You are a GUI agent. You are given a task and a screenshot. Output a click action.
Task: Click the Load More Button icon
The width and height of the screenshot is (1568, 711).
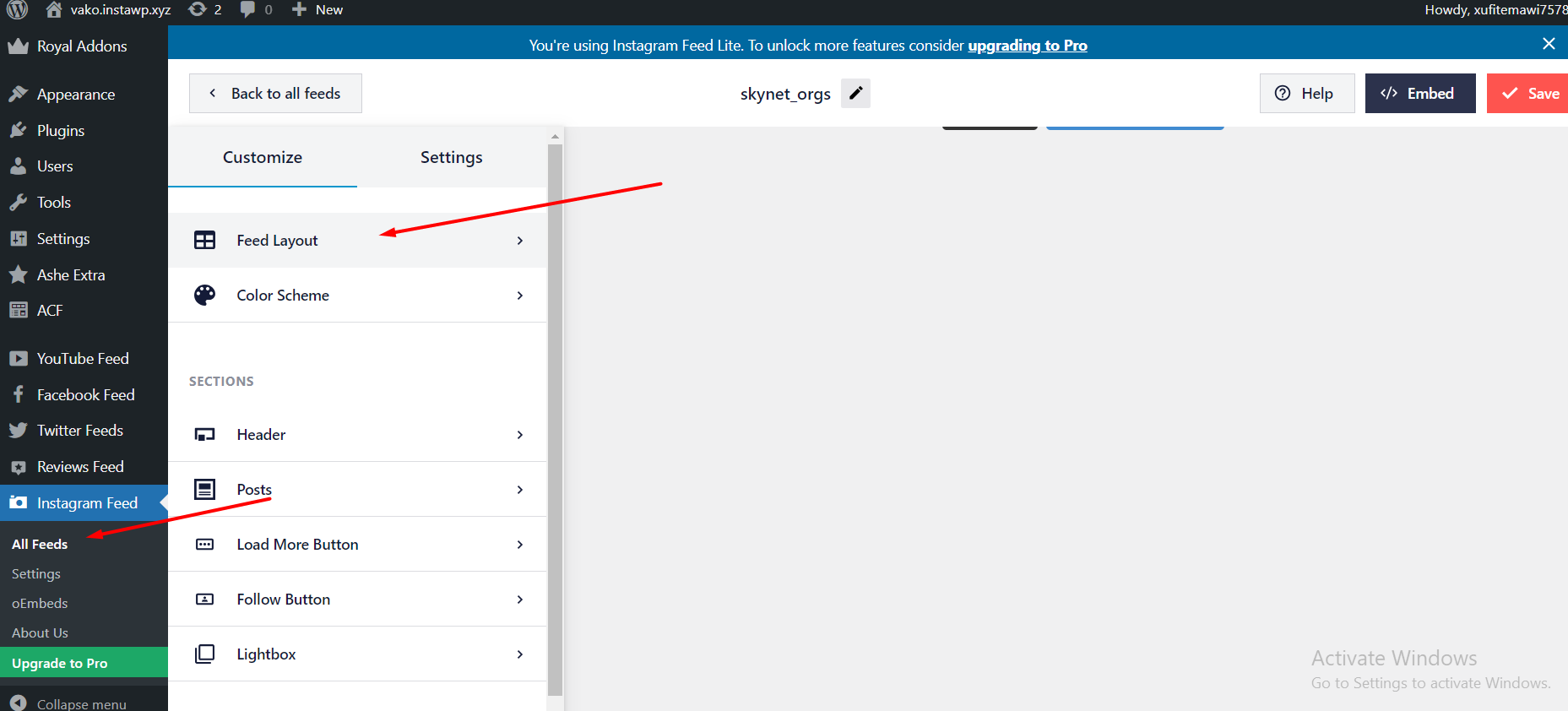pyautogui.click(x=204, y=544)
